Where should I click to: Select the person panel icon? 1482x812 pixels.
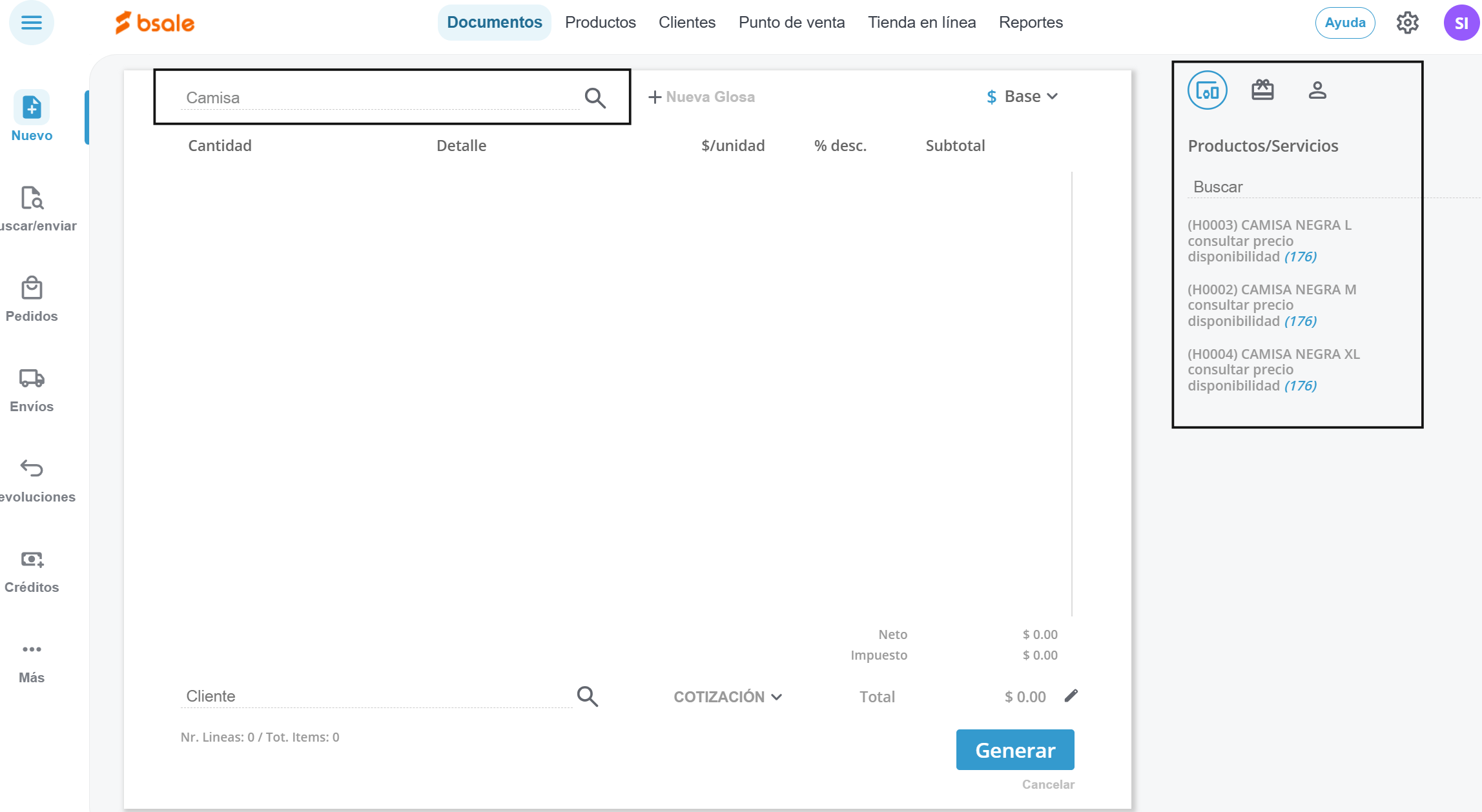coord(1317,90)
